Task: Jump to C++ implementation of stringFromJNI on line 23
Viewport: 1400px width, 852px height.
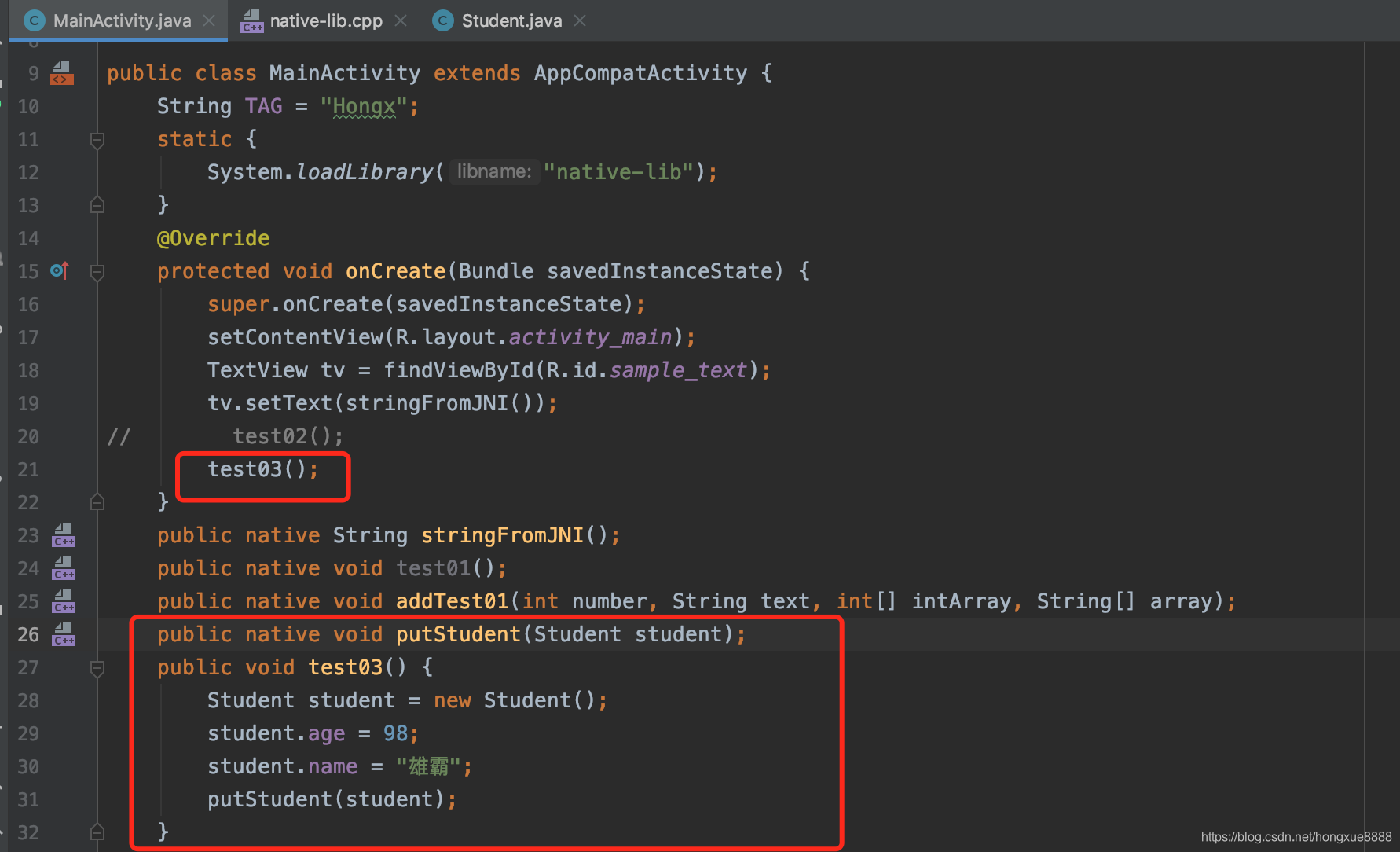Action: tap(64, 535)
